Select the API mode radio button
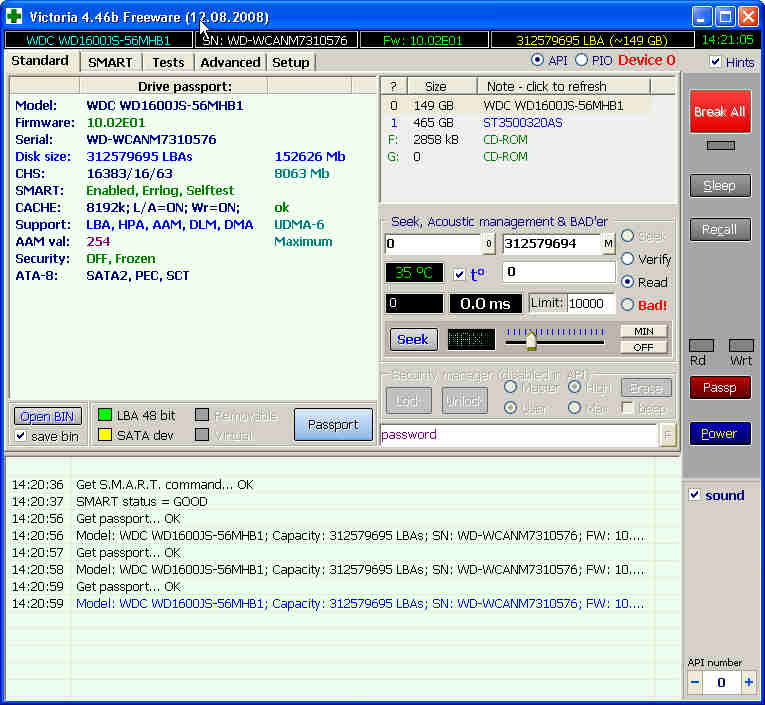The image size is (765, 705). click(x=537, y=60)
